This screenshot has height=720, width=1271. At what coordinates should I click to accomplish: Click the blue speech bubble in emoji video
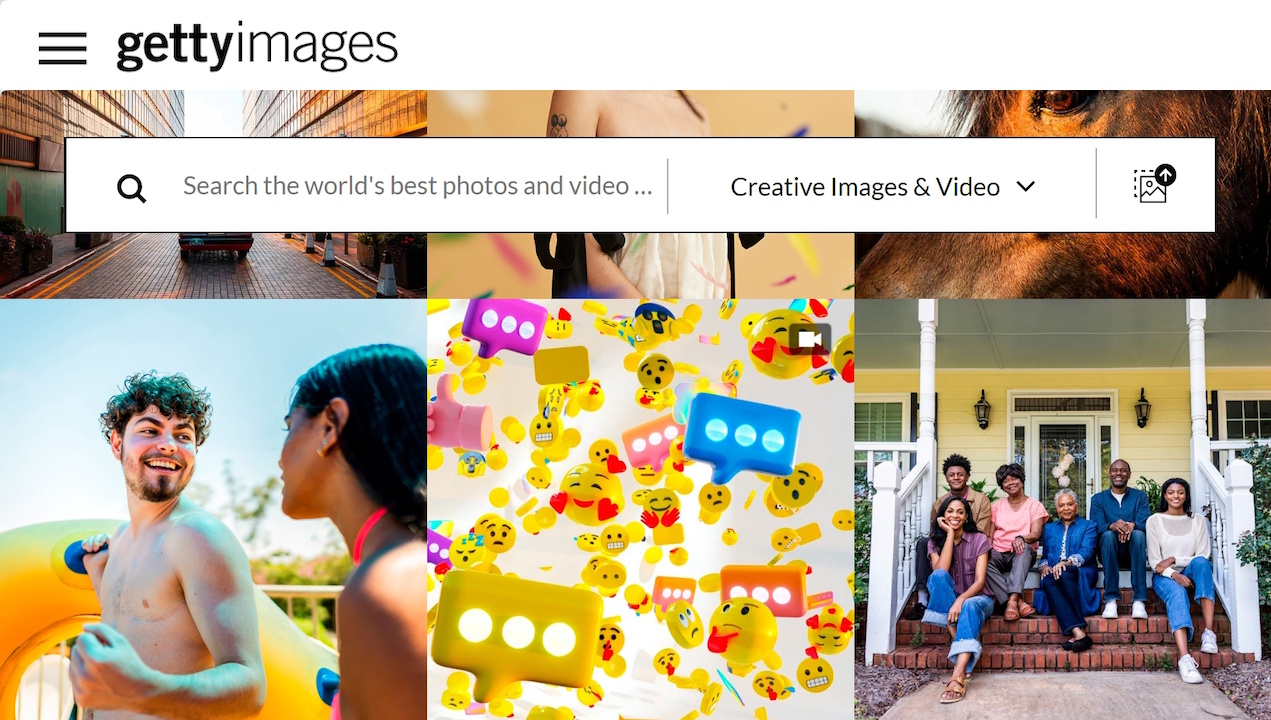pyautogui.click(x=743, y=438)
